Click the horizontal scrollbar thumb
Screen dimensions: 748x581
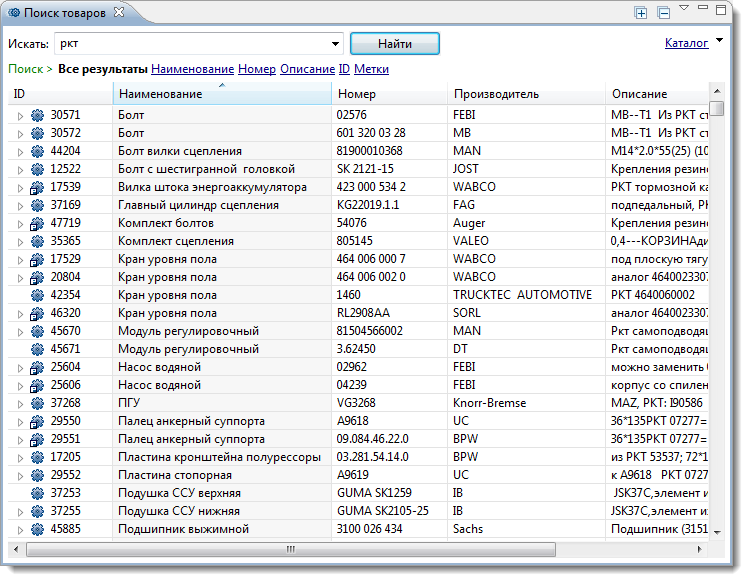(291, 549)
